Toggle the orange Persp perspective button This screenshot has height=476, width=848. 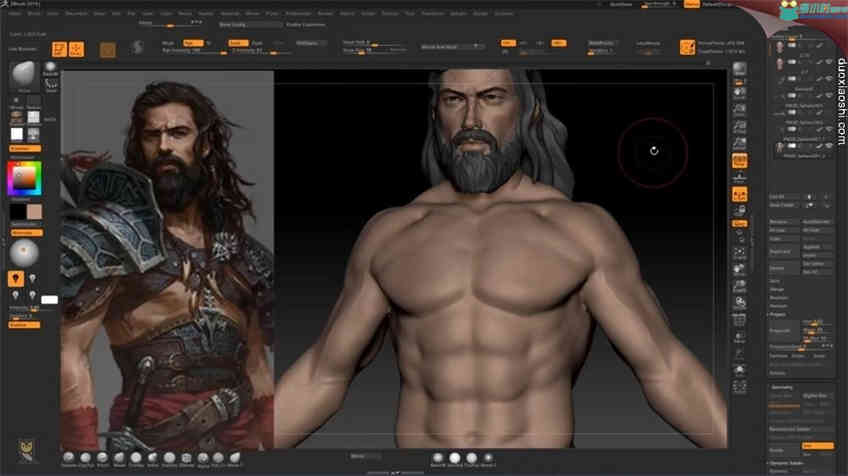740,161
